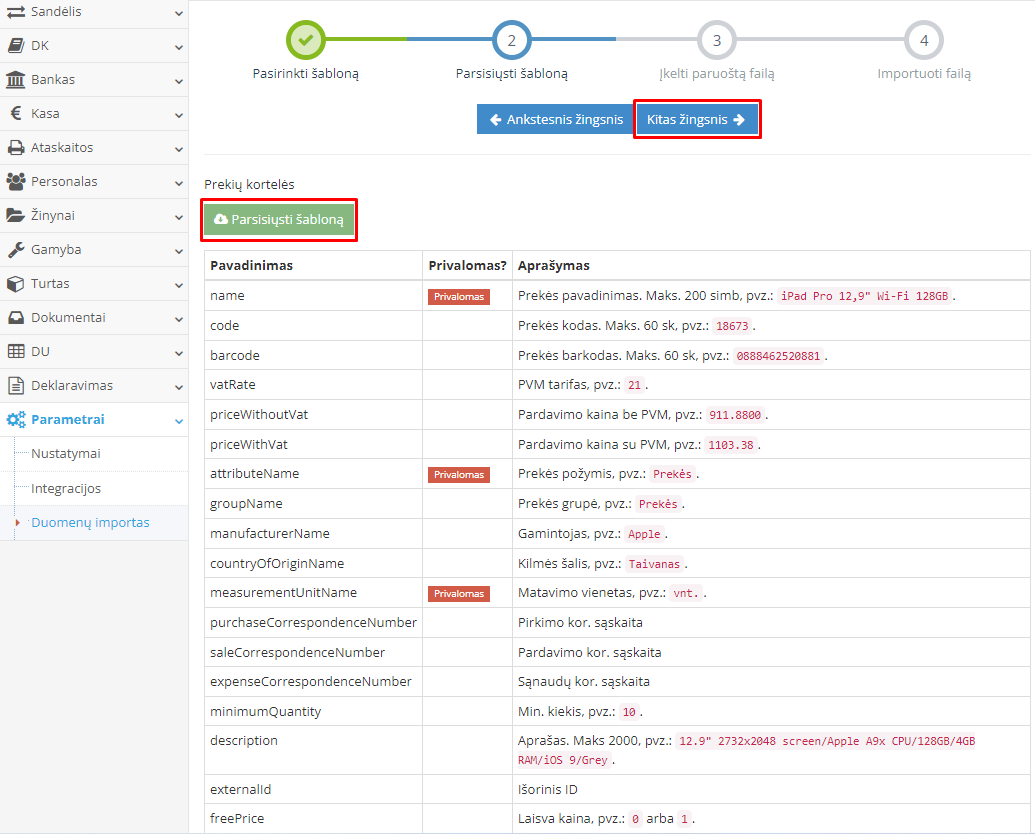Go back with Ankstesnis žingsnis button
The height and width of the screenshot is (834, 1035).
(554, 120)
